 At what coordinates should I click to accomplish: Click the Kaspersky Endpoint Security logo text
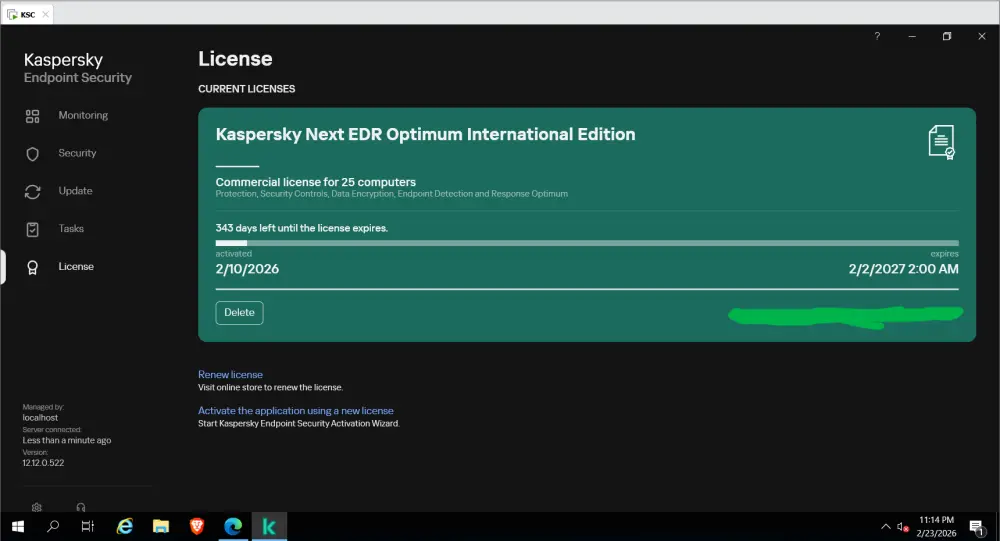(78, 68)
